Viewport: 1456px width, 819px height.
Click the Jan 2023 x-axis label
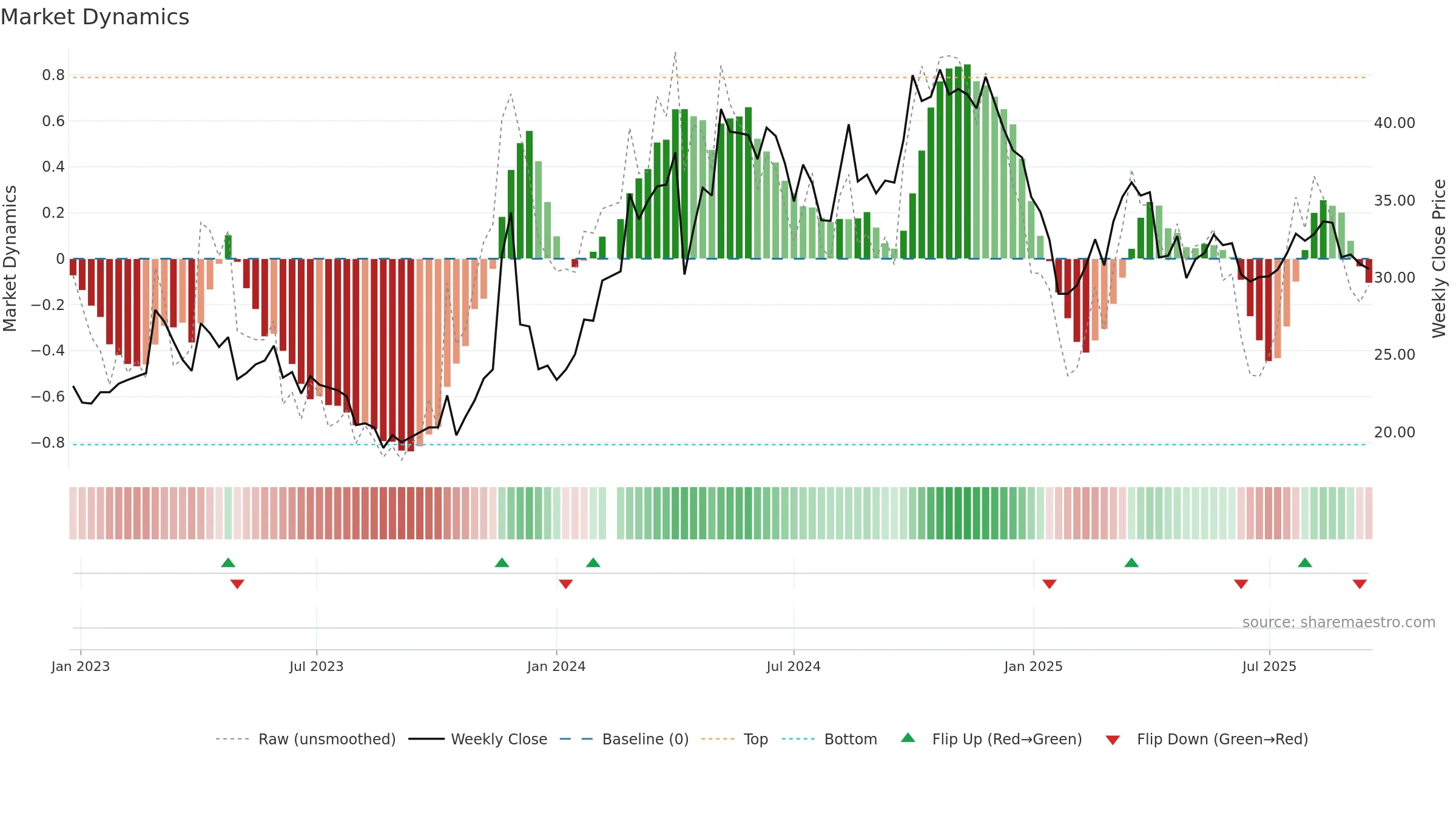coord(81,666)
